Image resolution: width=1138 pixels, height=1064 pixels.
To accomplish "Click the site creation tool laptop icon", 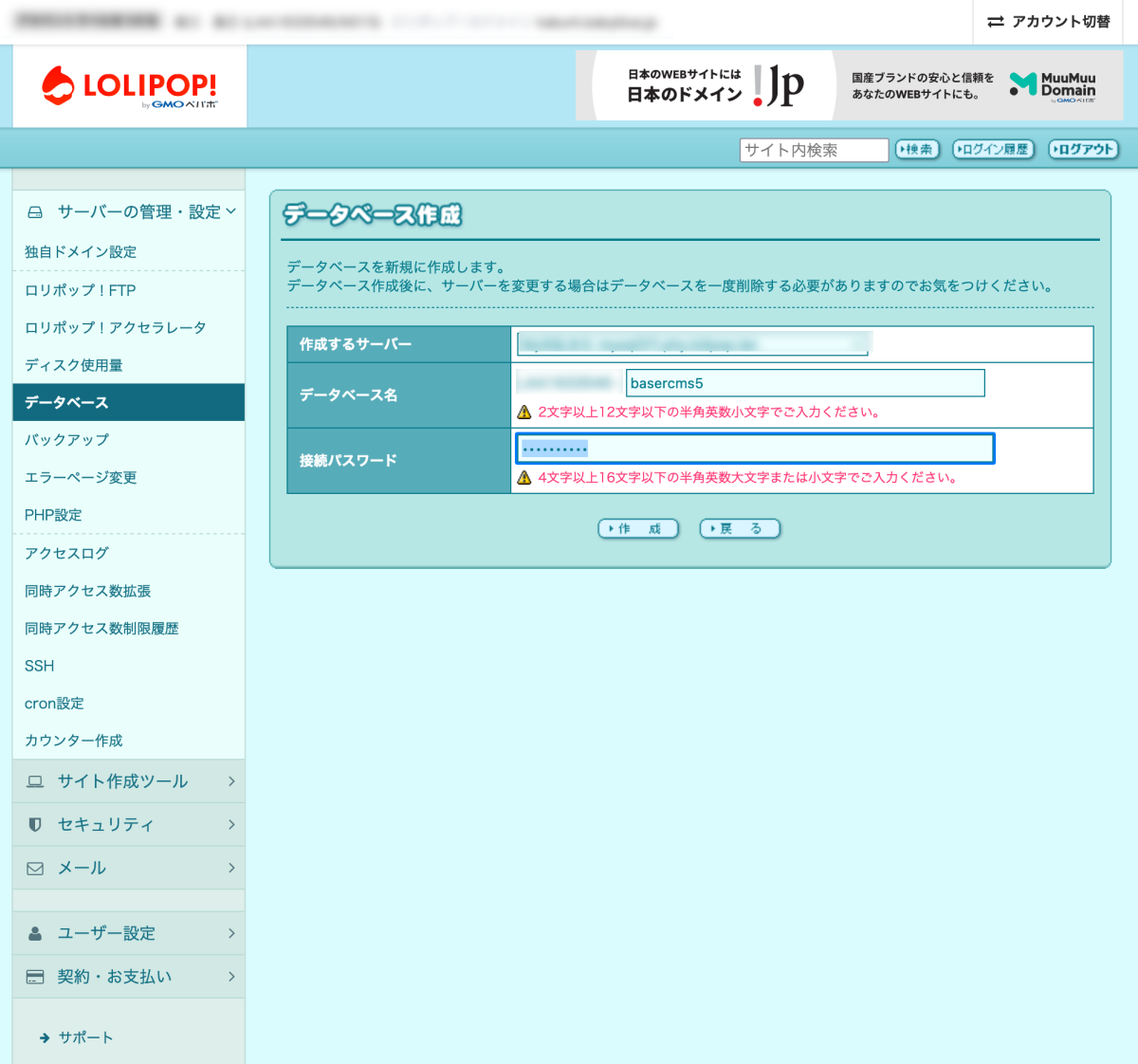I will pos(35,781).
